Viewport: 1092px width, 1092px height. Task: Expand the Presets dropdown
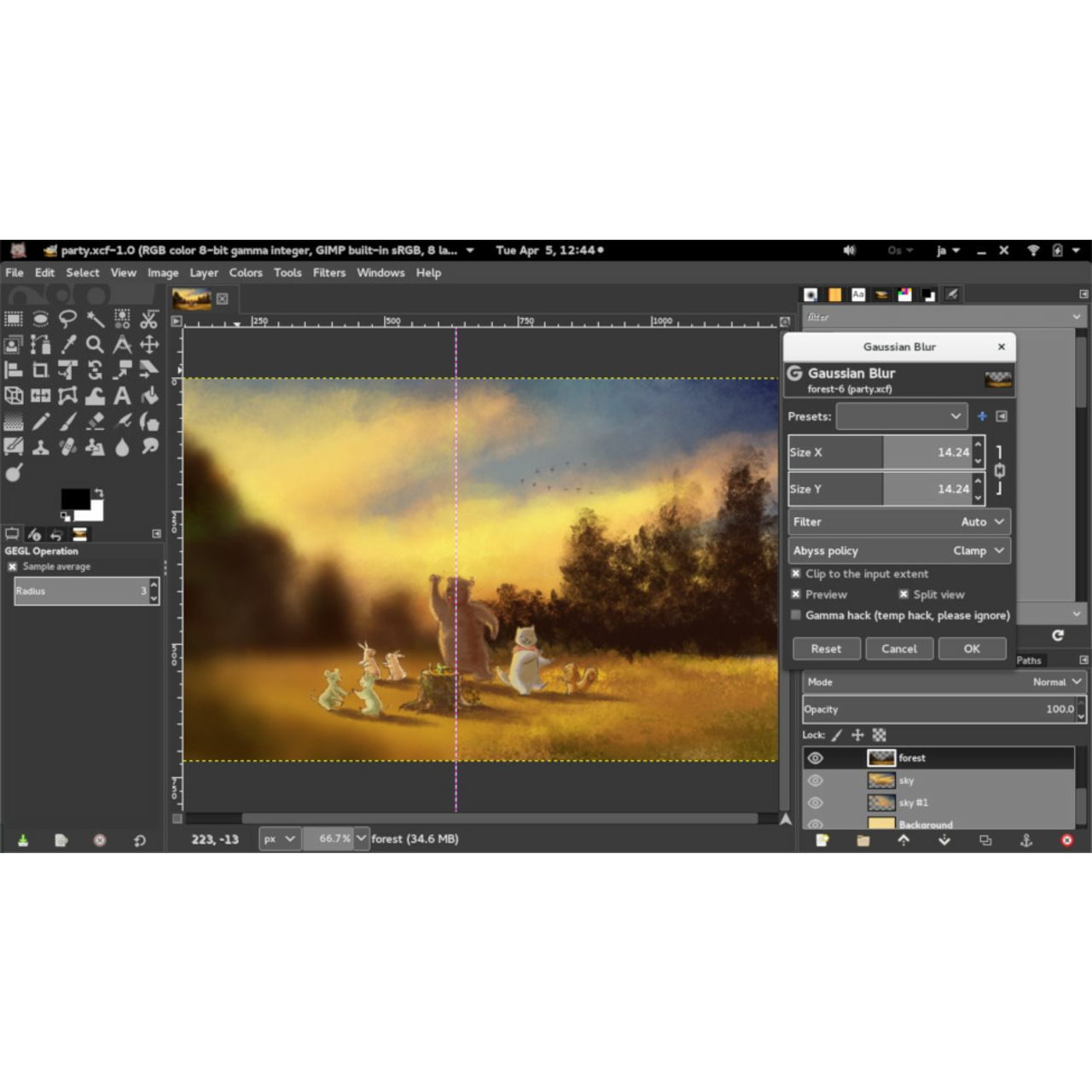(x=902, y=416)
